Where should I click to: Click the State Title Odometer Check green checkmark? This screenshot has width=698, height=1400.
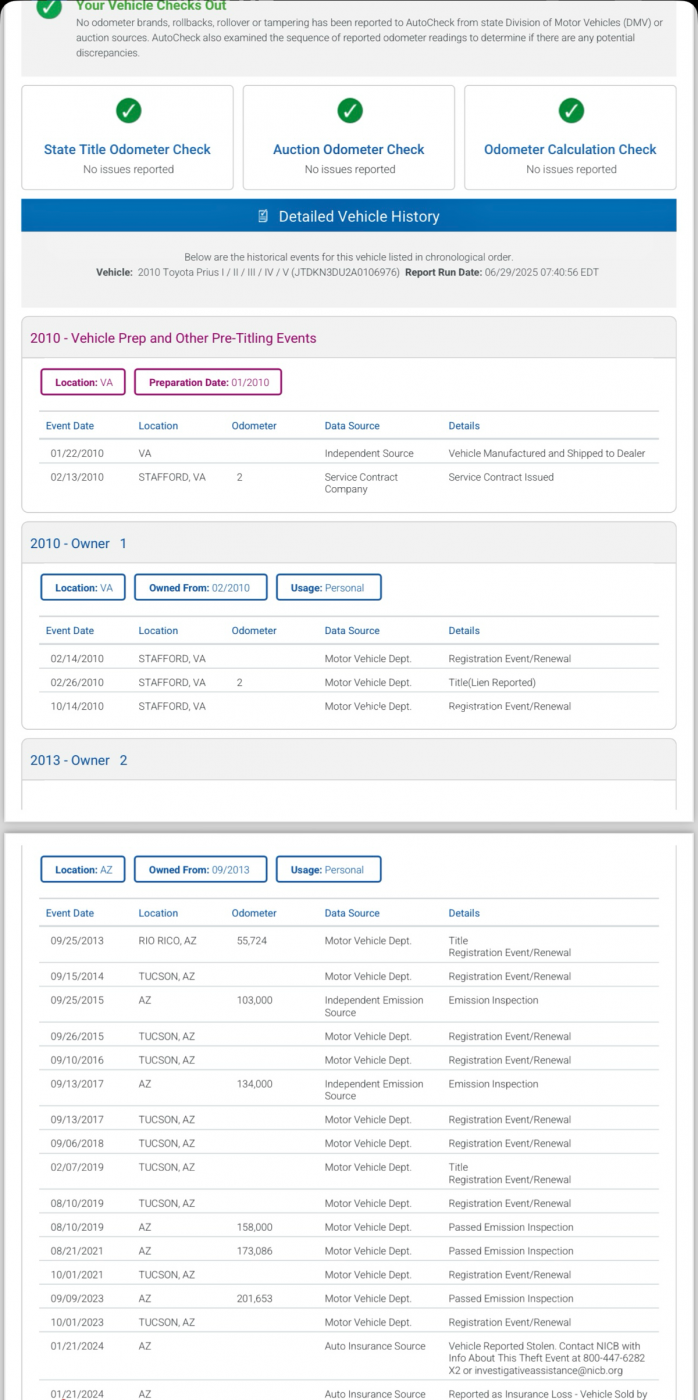[x=127, y=111]
